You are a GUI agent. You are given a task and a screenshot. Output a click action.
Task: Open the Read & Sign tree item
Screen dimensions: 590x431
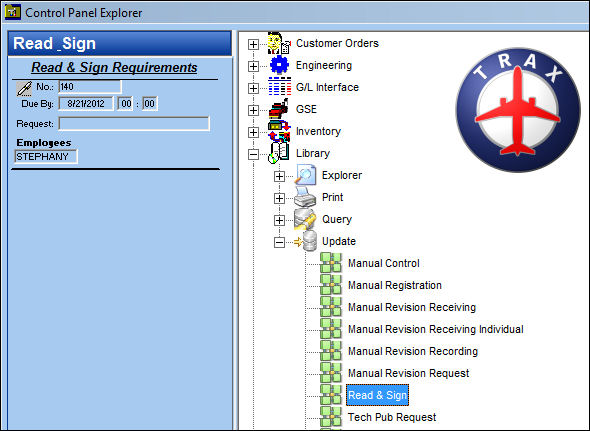[377, 395]
